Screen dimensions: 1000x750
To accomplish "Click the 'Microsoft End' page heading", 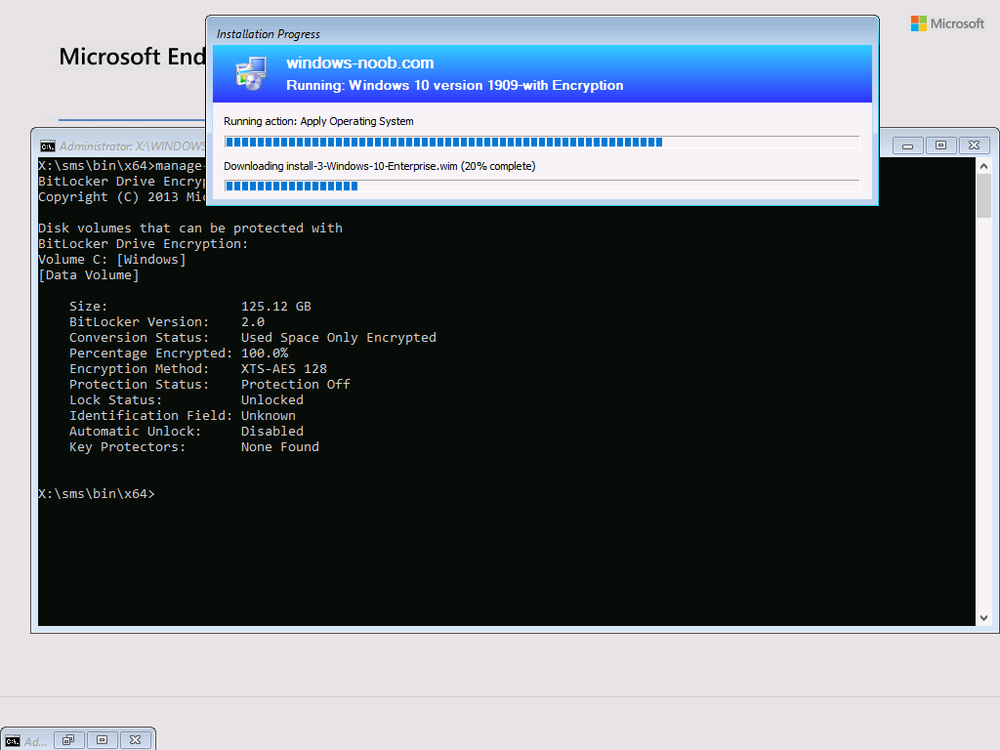I will [x=132, y=57].
